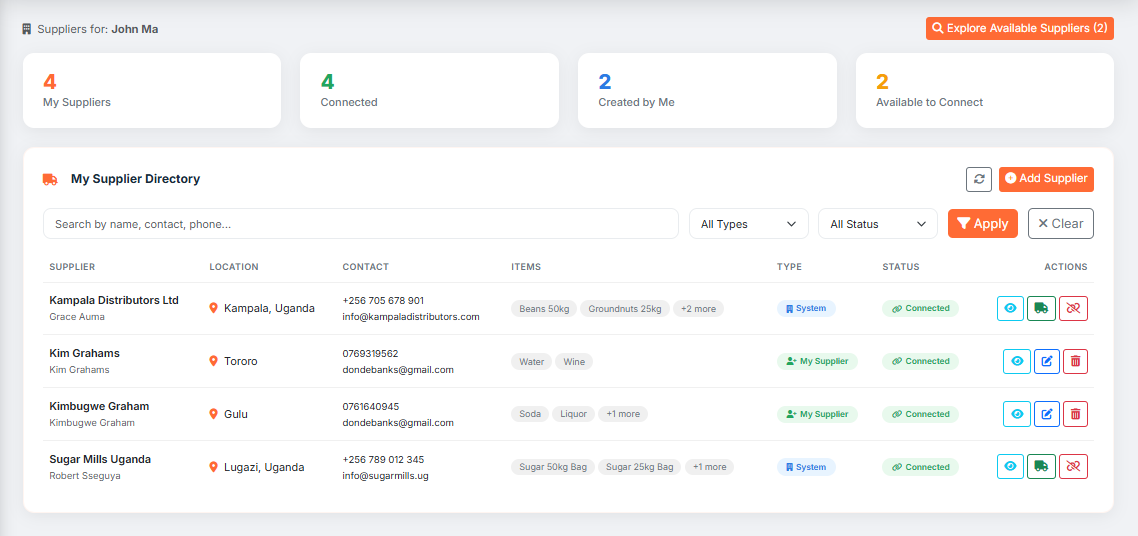The height and width of the screenshot is (536, 1138).
Task: Show the +2 more items for Kampala Distributors
Action: 698,309
